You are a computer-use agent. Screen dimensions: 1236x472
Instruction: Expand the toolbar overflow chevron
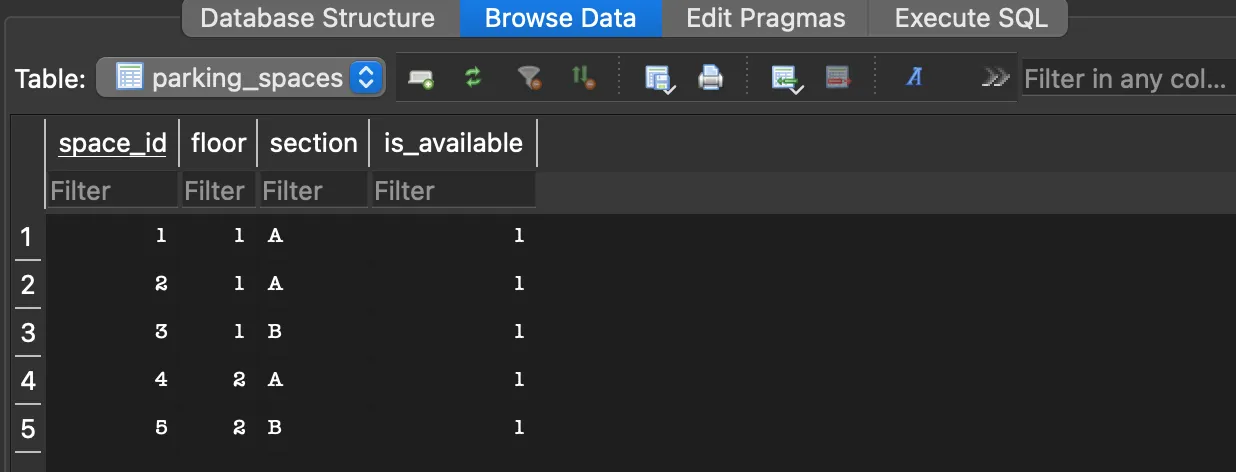[x=994, y=78]
